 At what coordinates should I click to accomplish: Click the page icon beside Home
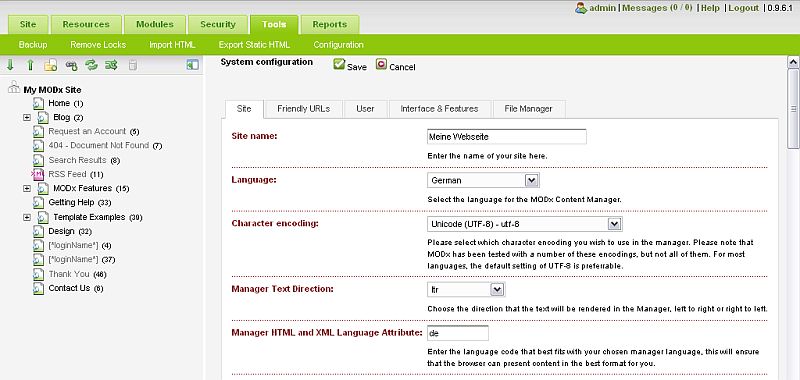38,104
